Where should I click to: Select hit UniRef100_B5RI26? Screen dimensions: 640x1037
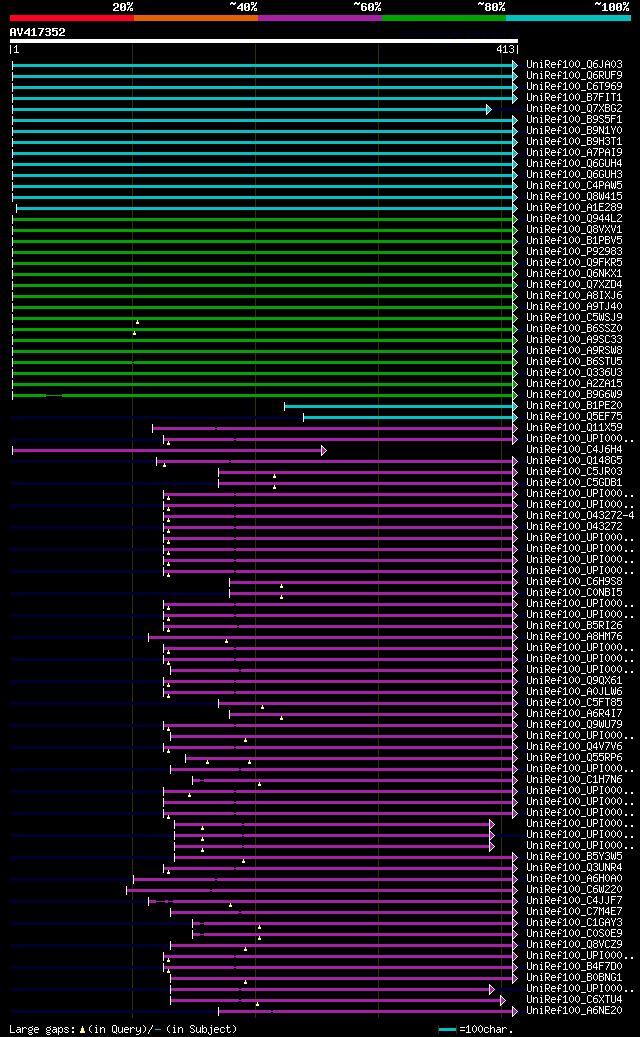click(x=574, y=626)
